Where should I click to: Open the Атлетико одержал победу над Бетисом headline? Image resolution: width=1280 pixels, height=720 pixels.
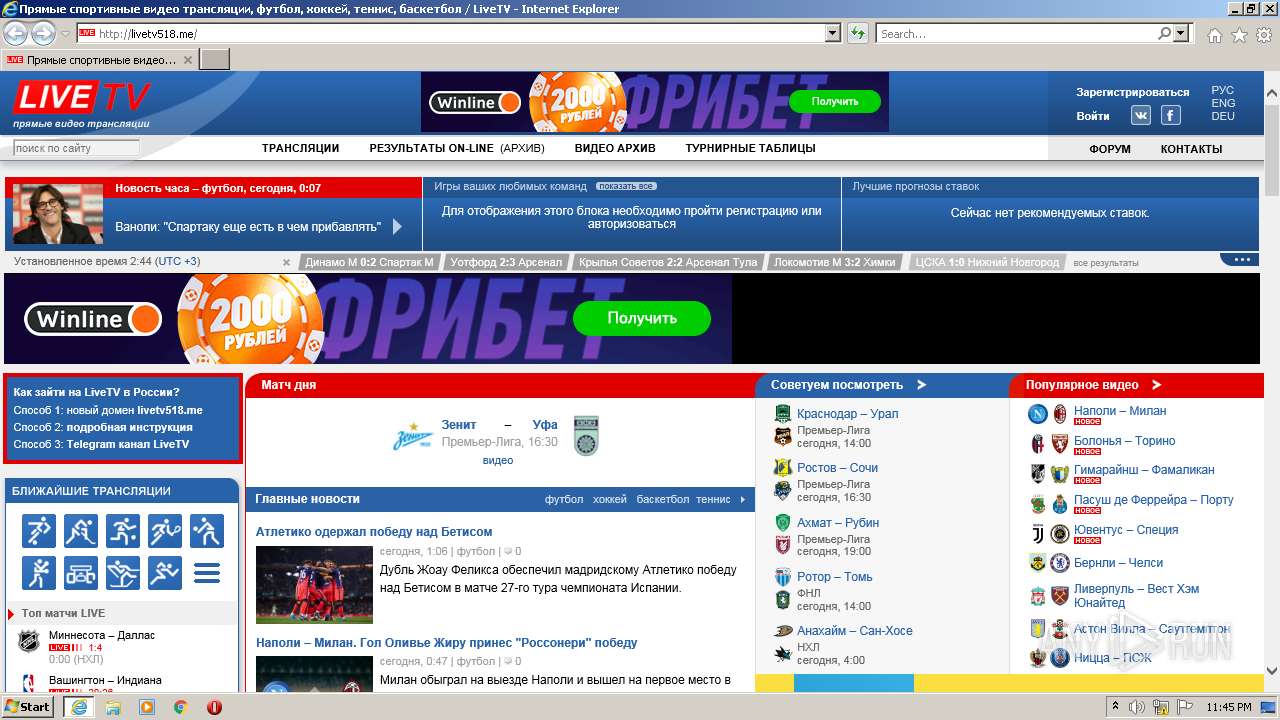pos(374,532)
